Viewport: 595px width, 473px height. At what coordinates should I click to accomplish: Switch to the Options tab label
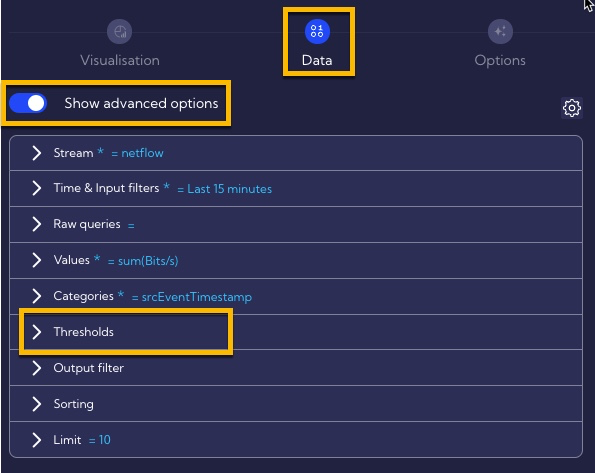point(500,60)
